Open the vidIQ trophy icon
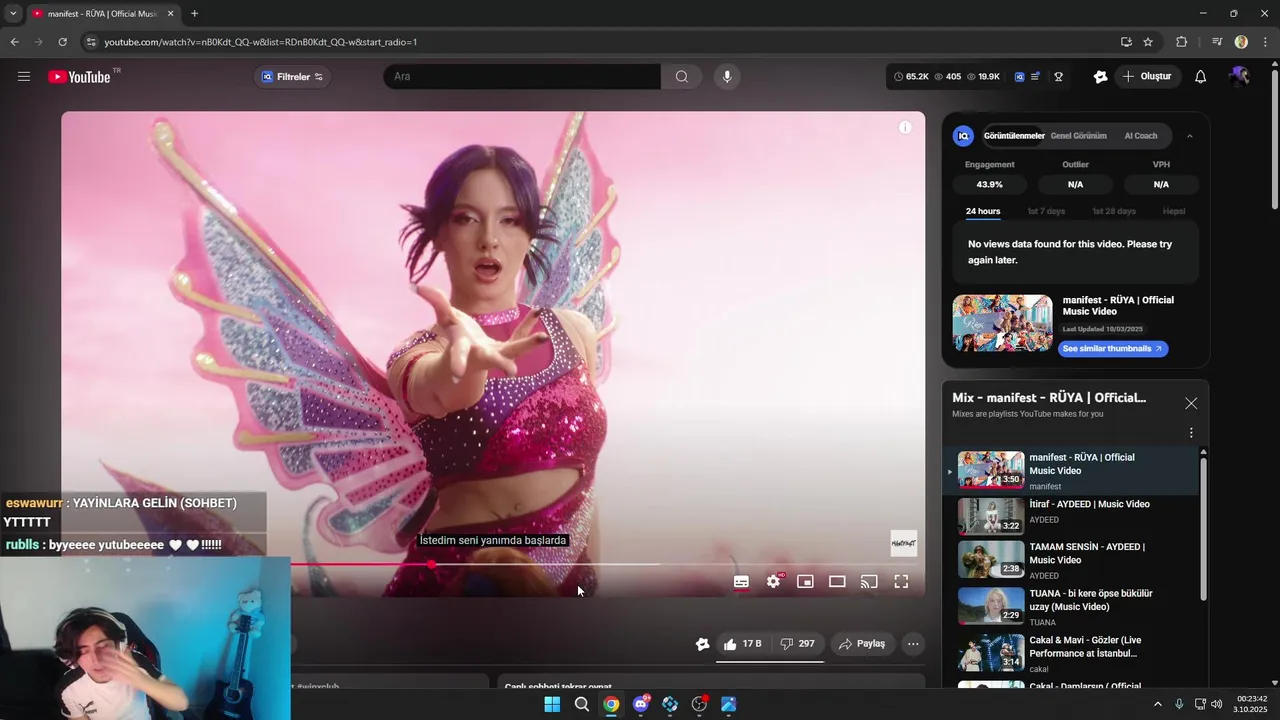 pos(1058,77)
